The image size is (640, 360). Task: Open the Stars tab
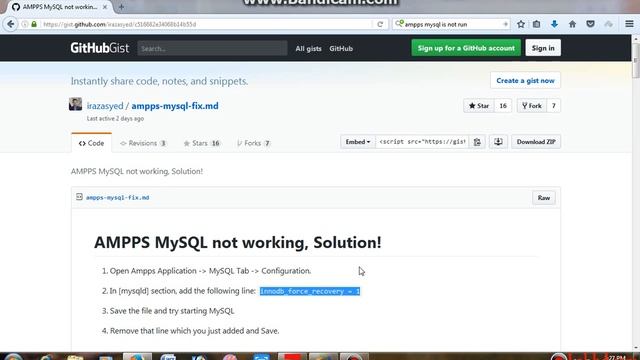(202, 143)
